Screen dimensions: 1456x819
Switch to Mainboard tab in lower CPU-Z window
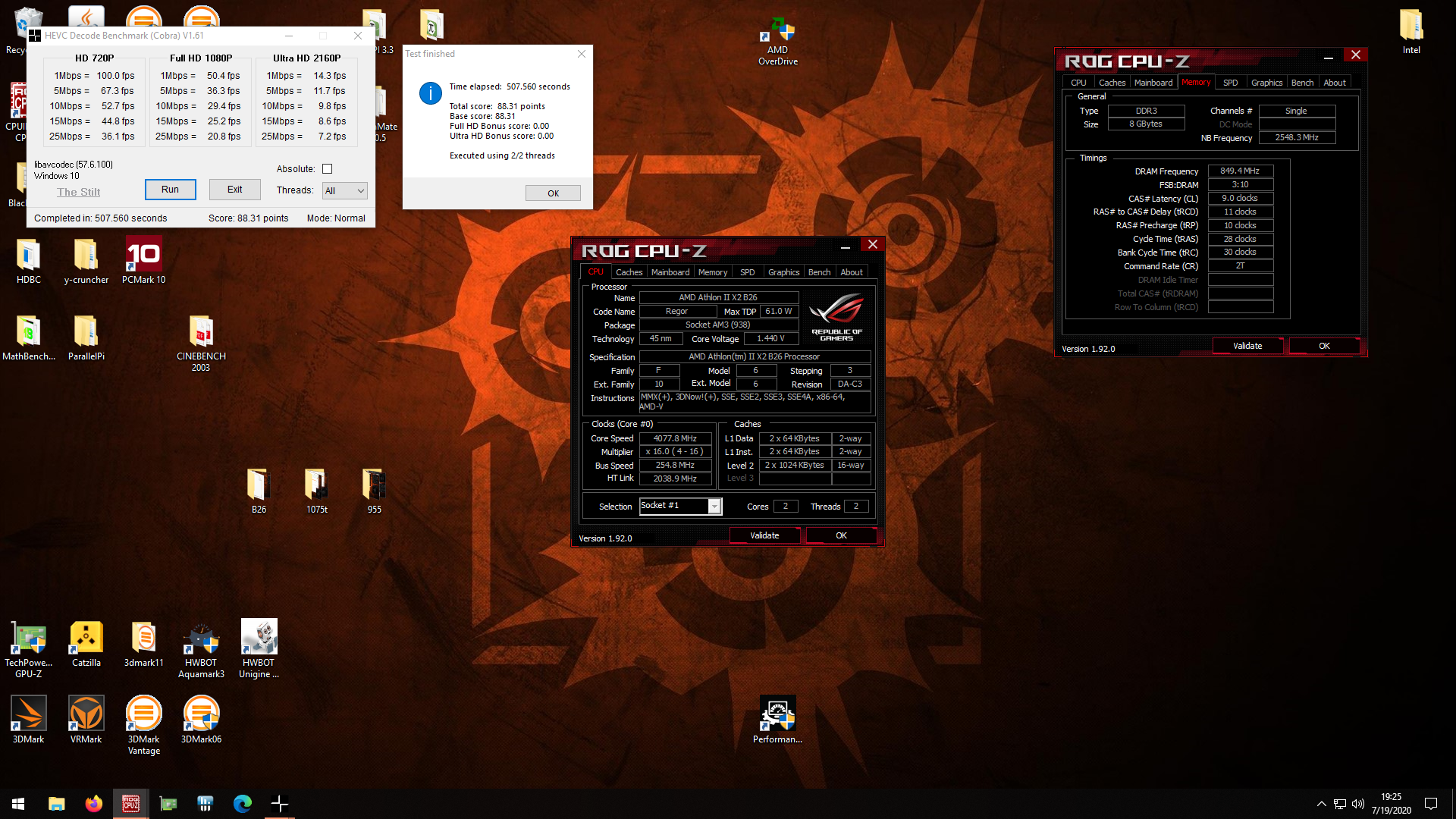(x=670, y=272)
